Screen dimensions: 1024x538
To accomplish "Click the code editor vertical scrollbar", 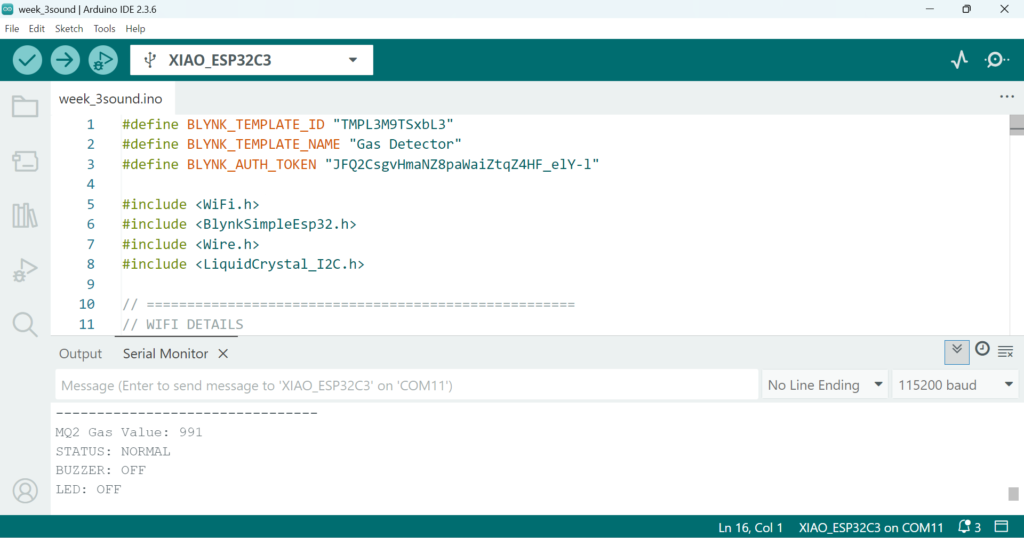I will (x=1016, y=124).
